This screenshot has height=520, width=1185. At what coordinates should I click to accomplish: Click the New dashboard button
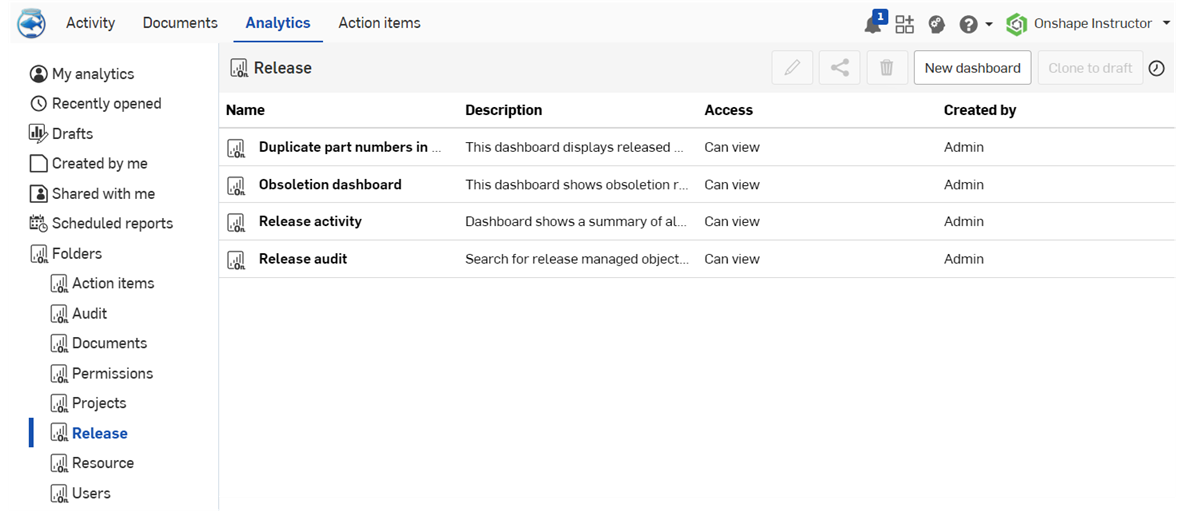(973, 68)
